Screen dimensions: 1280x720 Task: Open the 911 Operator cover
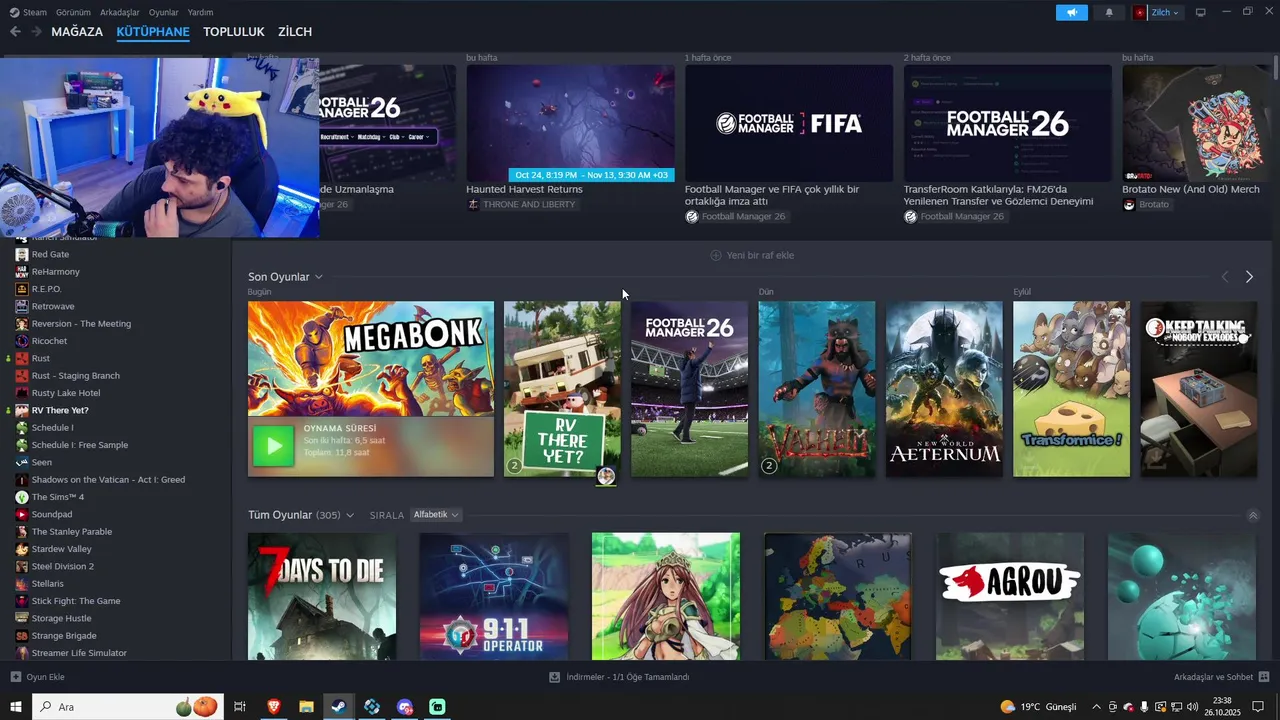[494, 596]
